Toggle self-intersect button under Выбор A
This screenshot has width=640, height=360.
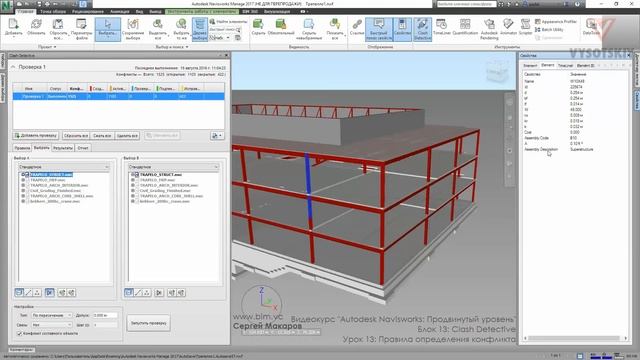pos(49,293)
